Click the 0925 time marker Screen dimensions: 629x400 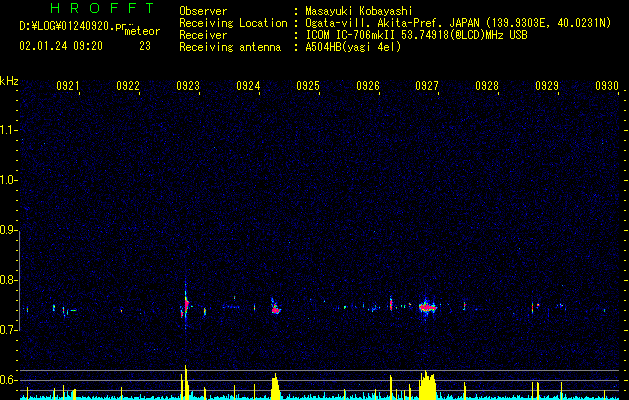click(x=308, y=85)
